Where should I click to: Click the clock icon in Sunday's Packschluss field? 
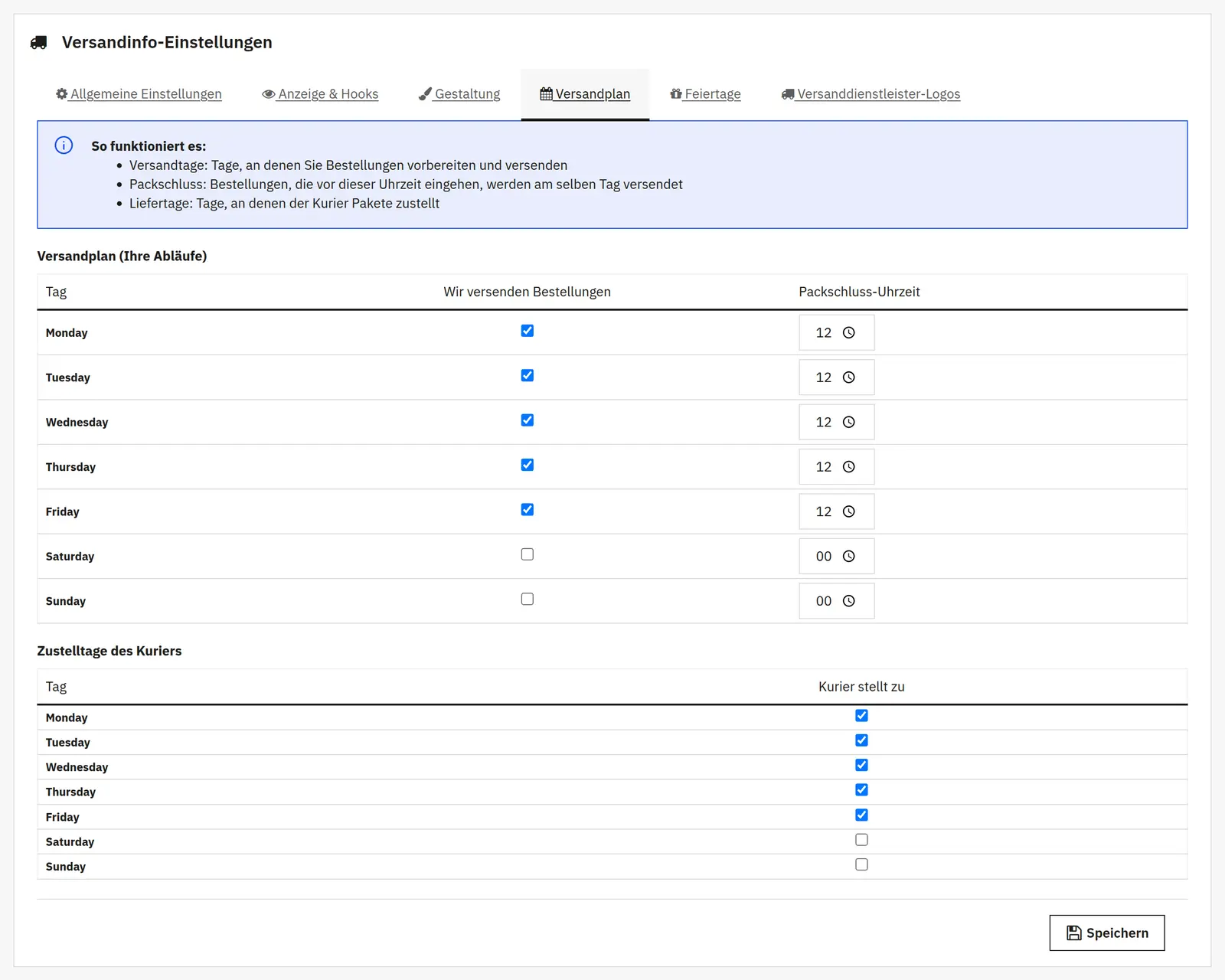pos(848,602)
